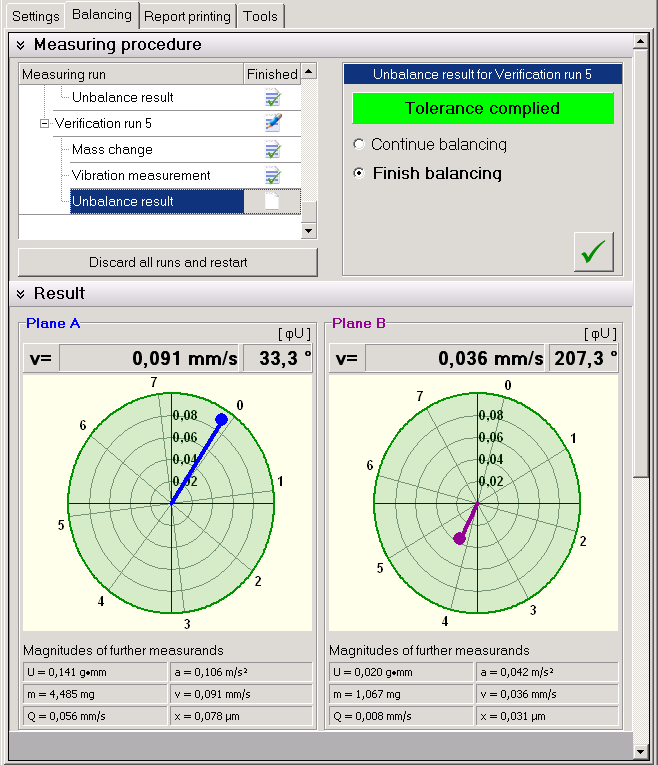Click the purple unbalance marker in Plane B
Image resolution: width=658 pixels, height=765 pixels.
[460, 539]
